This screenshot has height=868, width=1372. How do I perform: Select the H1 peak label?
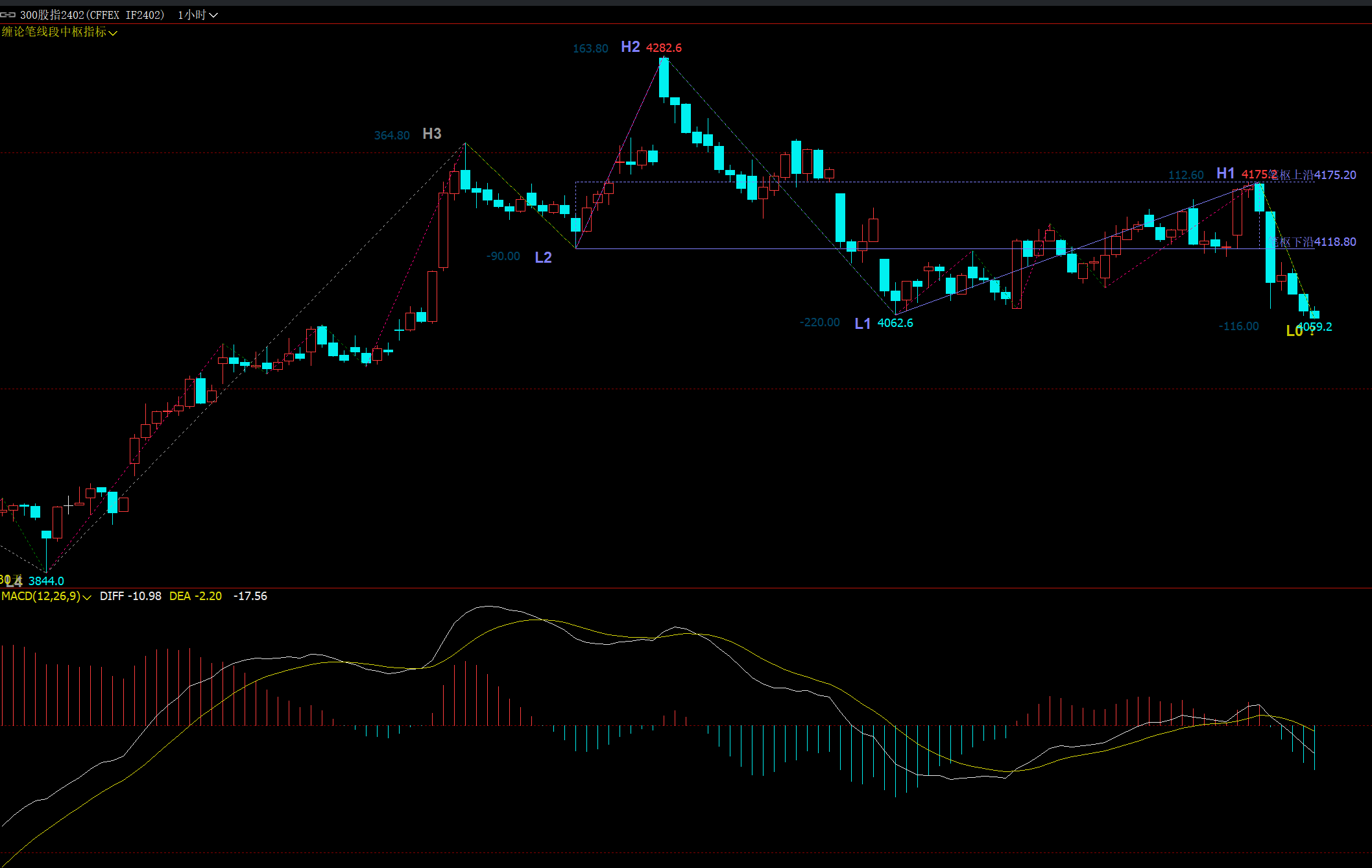point(1225,173)
